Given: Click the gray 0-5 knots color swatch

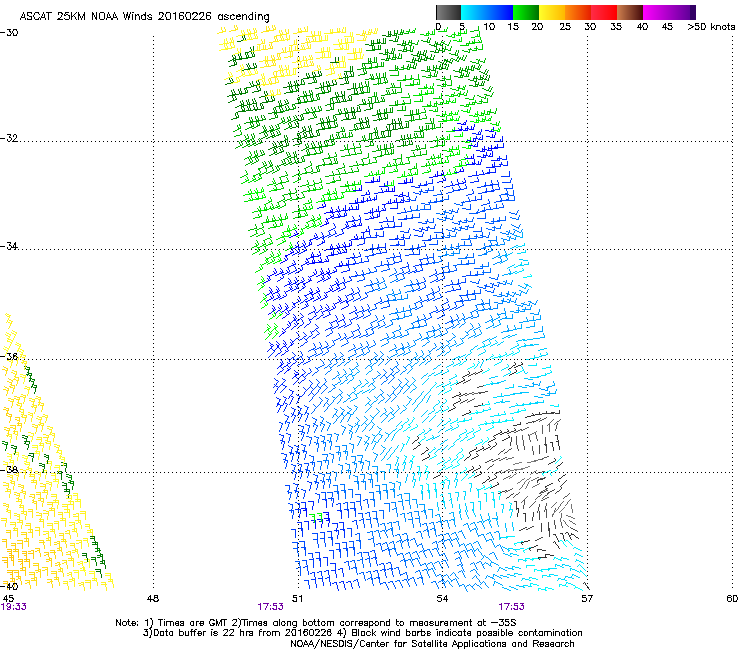Looking at the screenshot, I should [x=448, y=12].
